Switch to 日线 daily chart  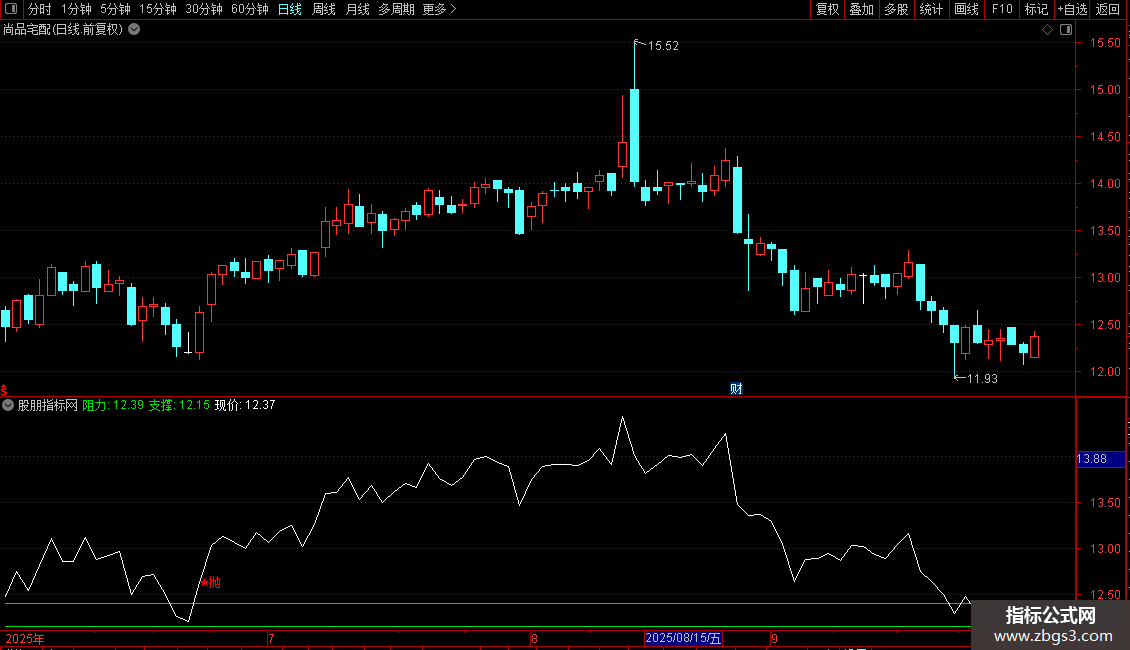click(290, 9)
